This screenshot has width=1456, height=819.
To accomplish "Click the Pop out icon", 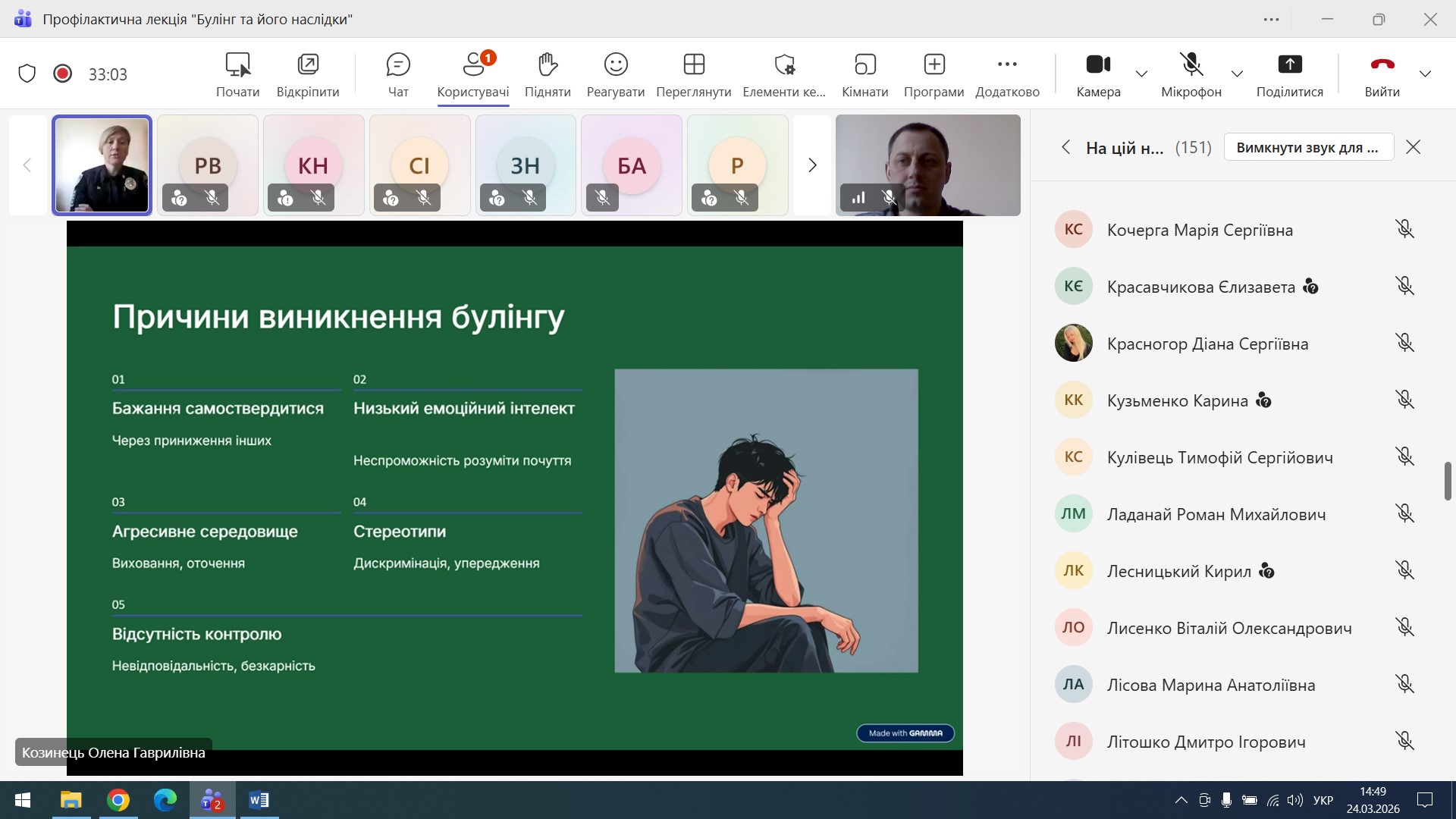I will click(308, 65).
